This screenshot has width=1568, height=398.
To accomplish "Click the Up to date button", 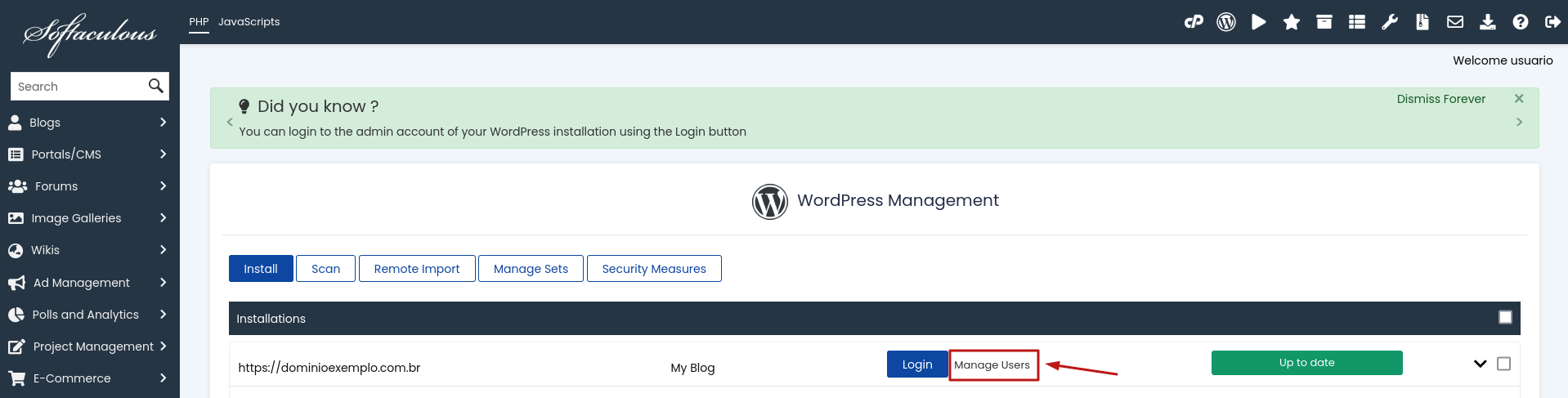I will (1306, 363).
